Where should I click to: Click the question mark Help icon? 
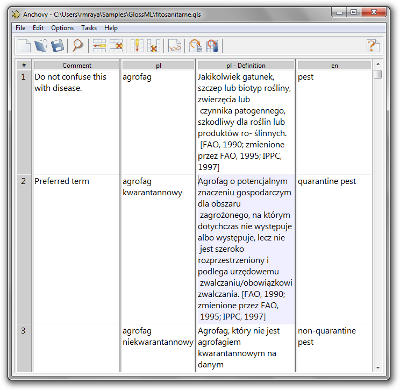click(x=373, y=45)
